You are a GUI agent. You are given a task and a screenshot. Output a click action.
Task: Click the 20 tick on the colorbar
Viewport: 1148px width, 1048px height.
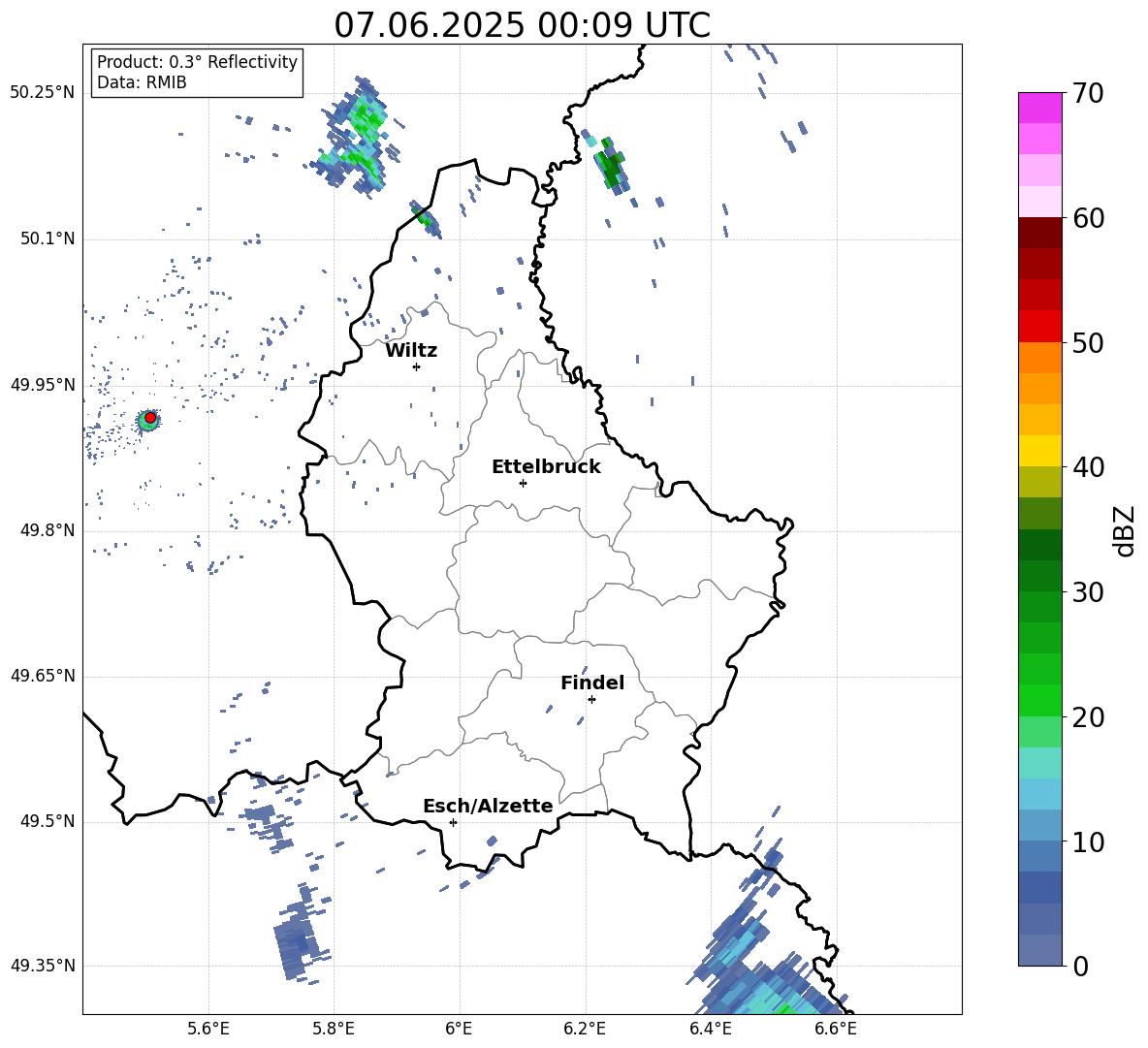[1088, 716]
